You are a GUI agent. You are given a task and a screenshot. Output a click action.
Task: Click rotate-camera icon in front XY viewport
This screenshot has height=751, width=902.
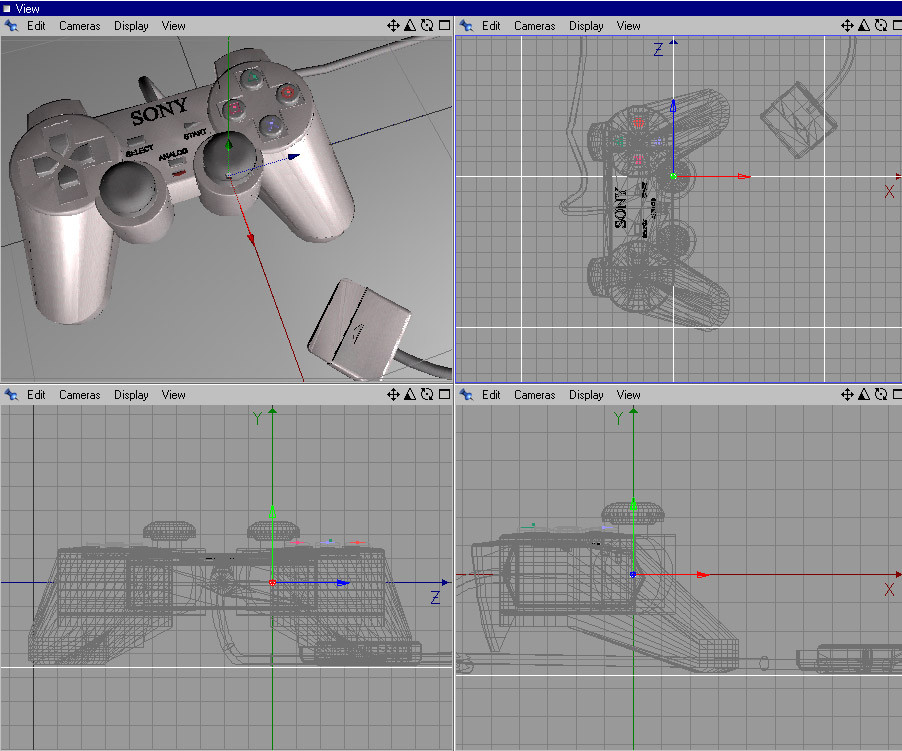(881, 394)
